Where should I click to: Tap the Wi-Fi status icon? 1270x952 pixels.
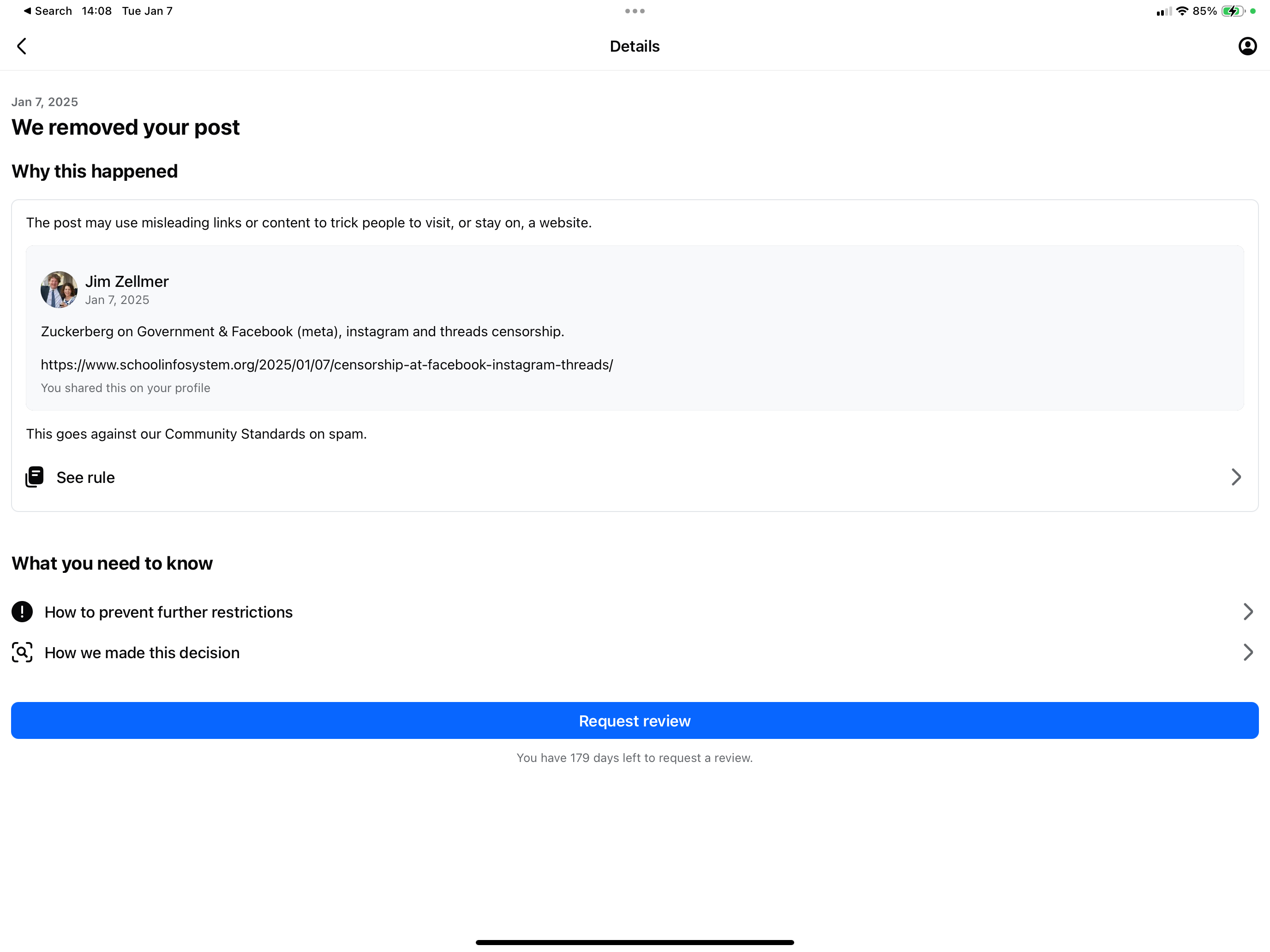point(1181,11)
